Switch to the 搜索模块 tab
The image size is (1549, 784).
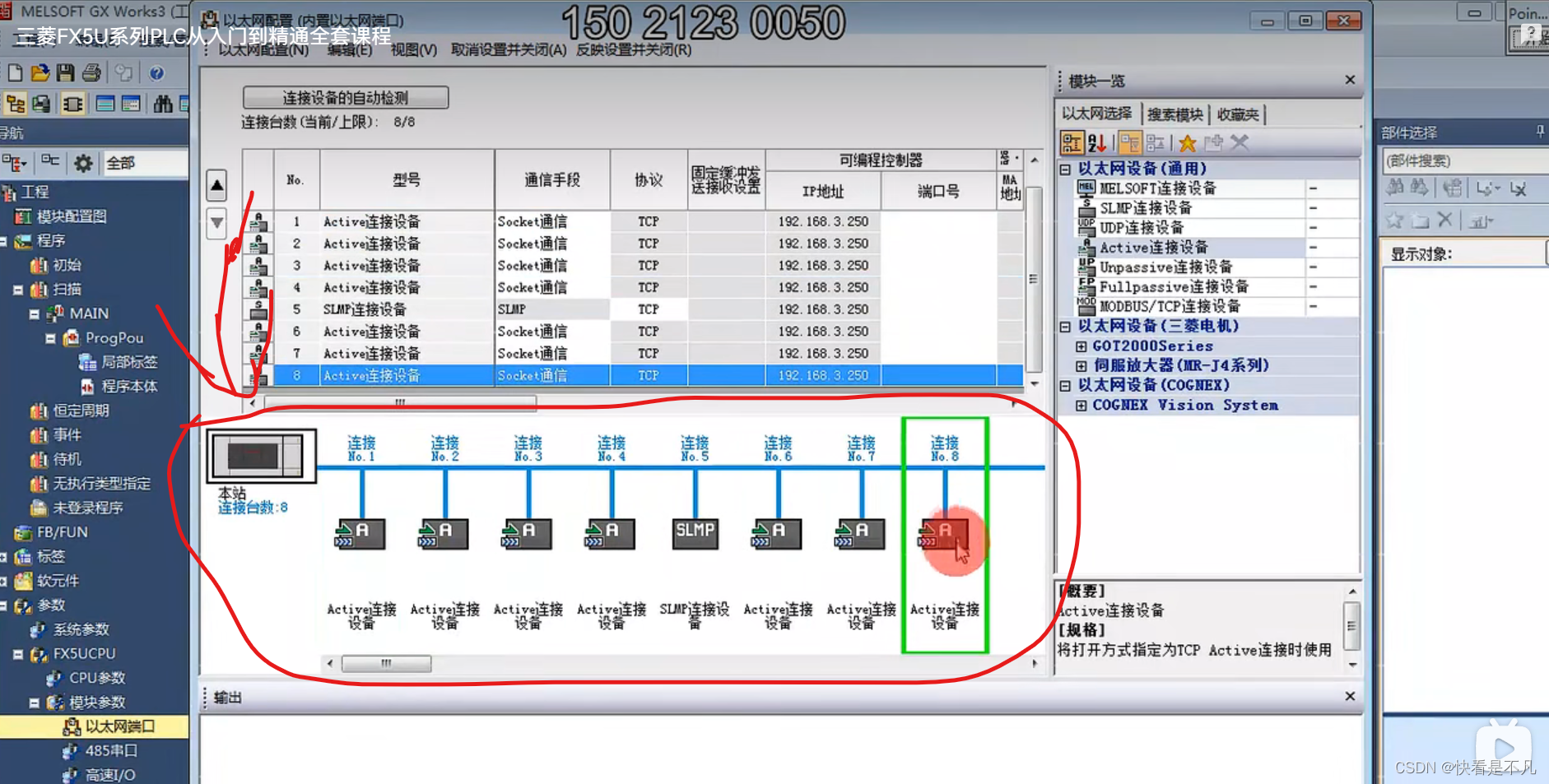[1175, 114]
